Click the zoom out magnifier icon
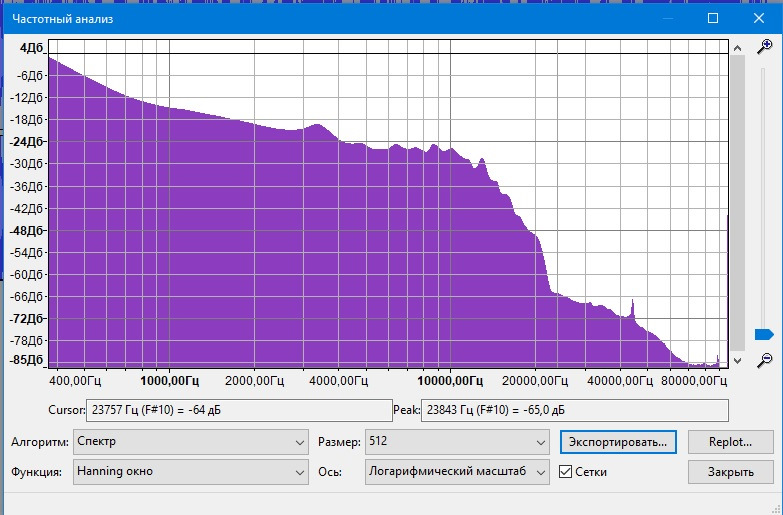 (x=764, y=359)
